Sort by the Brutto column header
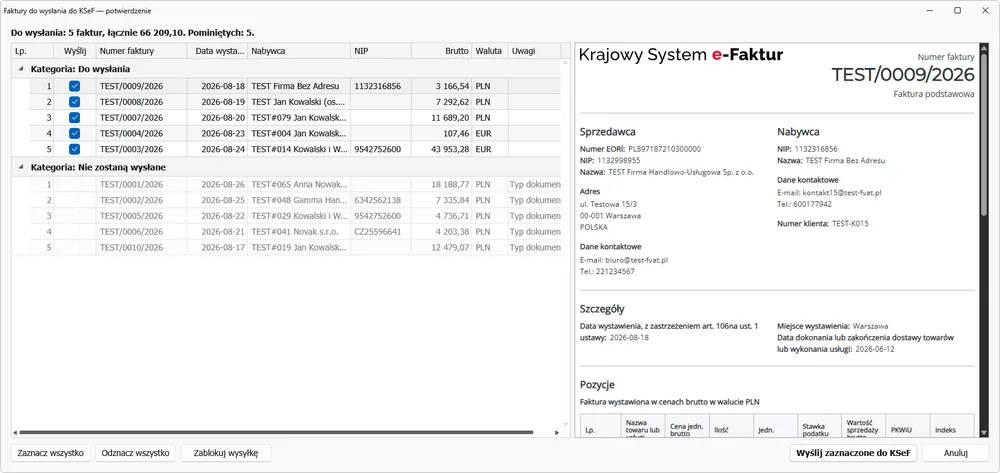Image resolution: width=1000 pixels, height=473 pixels. [441, 51]
